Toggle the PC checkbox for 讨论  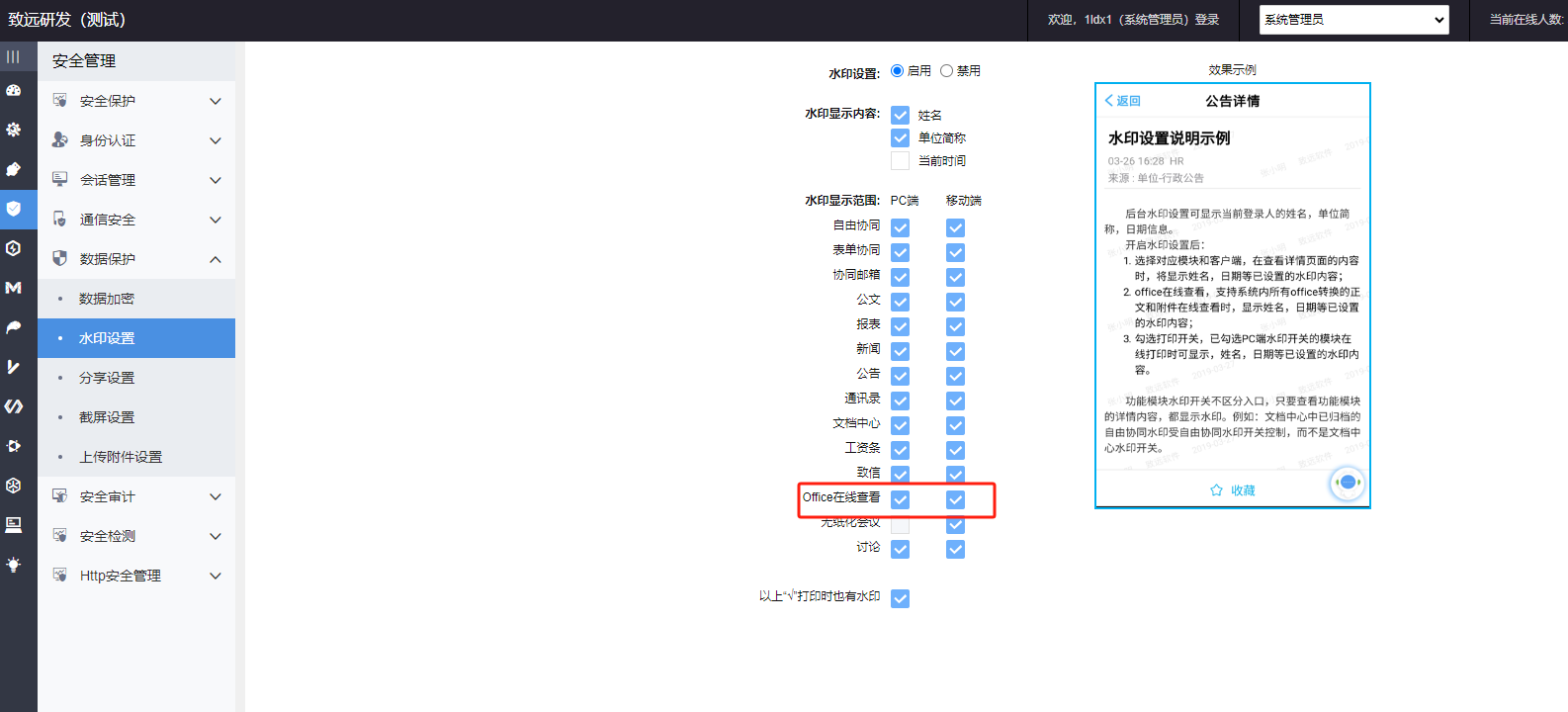(x=900, y=549)
